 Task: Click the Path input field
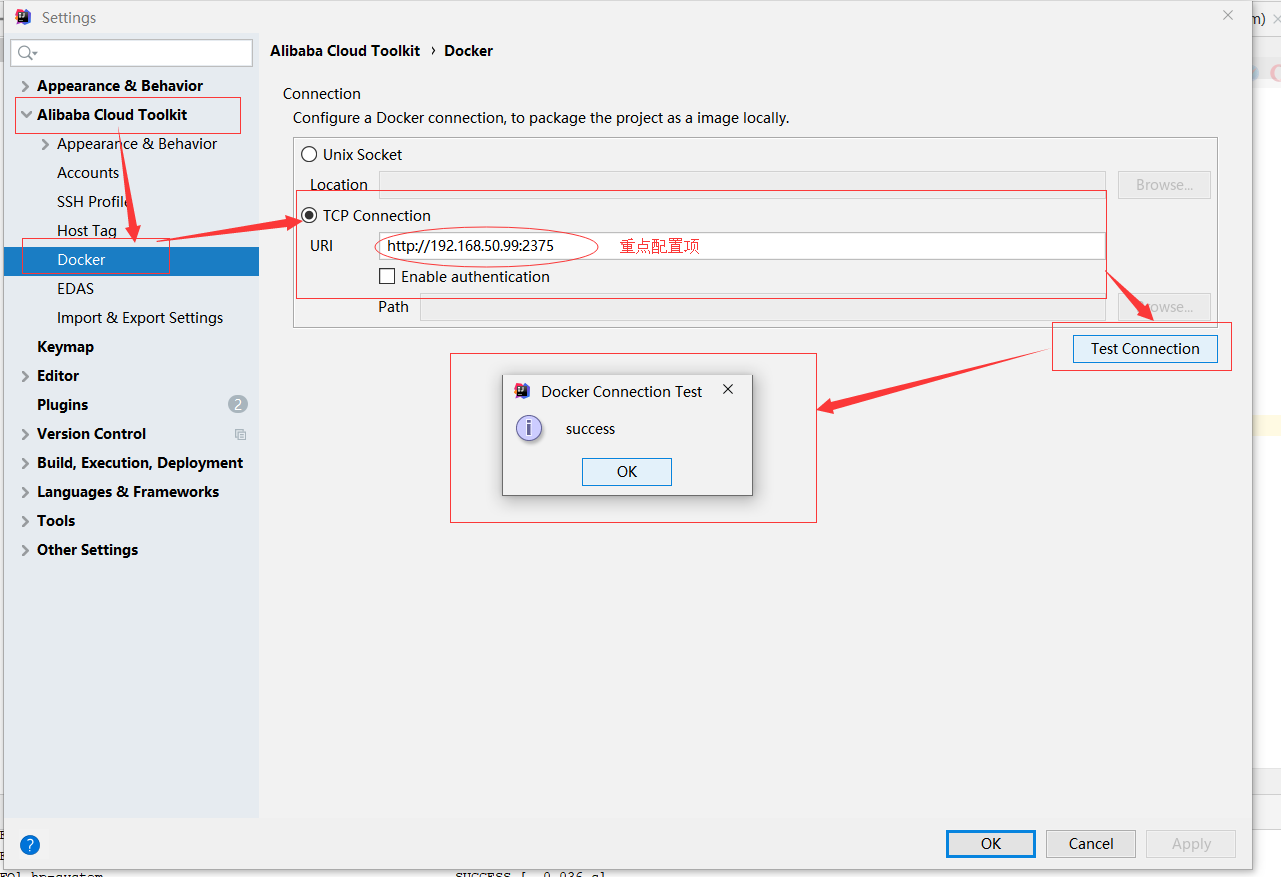[x=763, y=307]
